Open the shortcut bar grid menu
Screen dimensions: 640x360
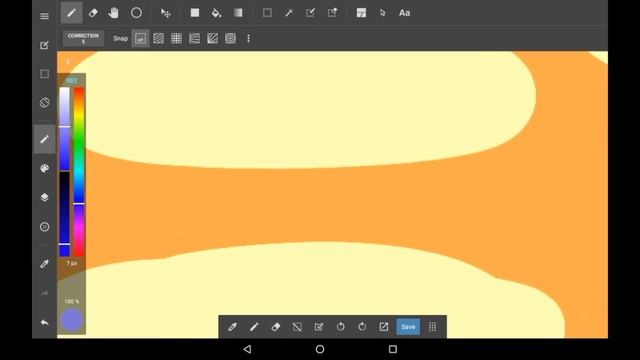(432, 327)
